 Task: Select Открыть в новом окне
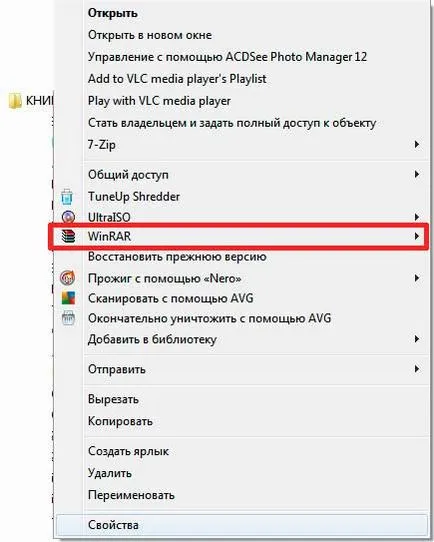(150, 35)
